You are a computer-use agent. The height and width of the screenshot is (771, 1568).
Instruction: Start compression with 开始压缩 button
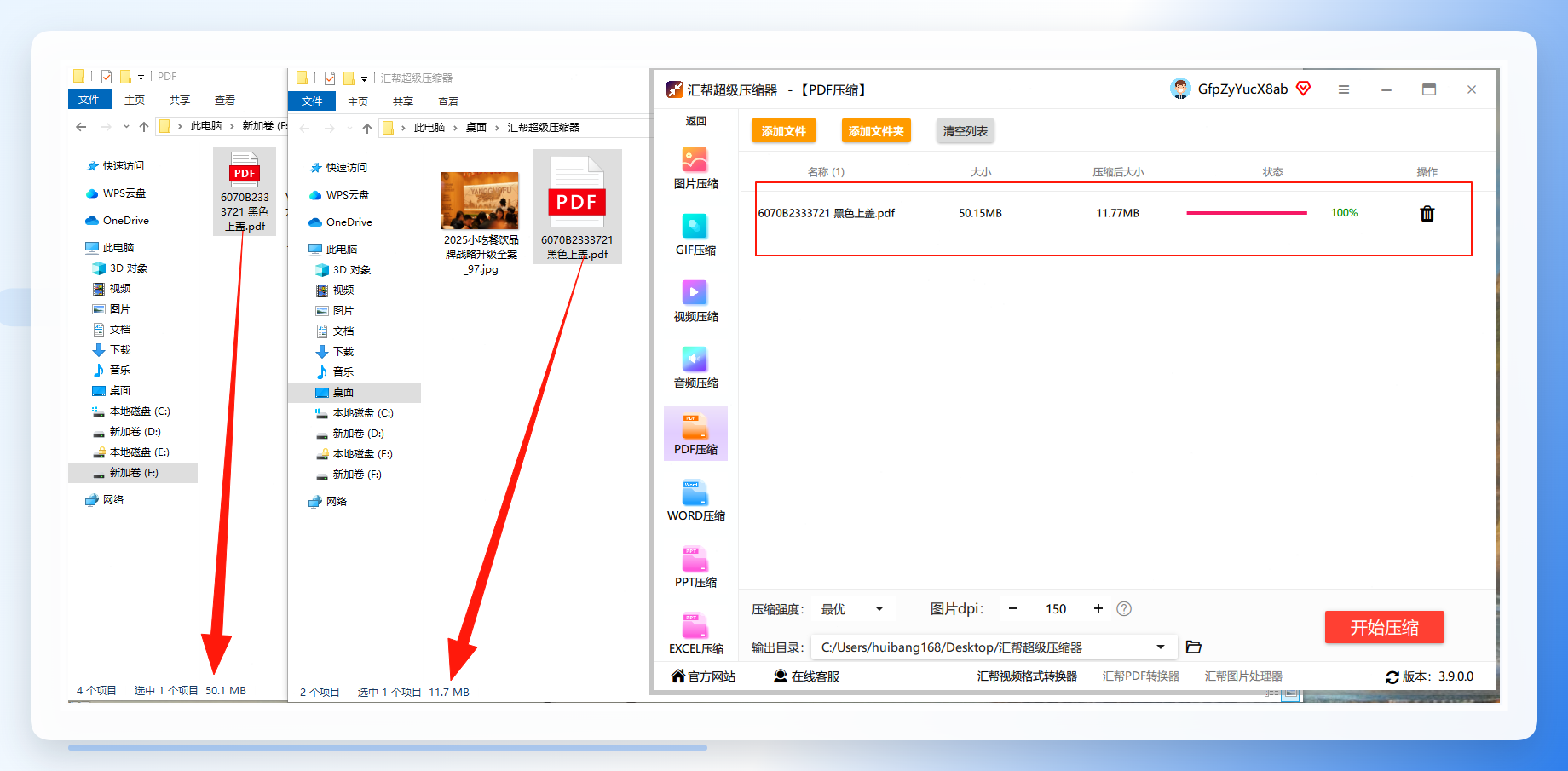click(1385, 627)
